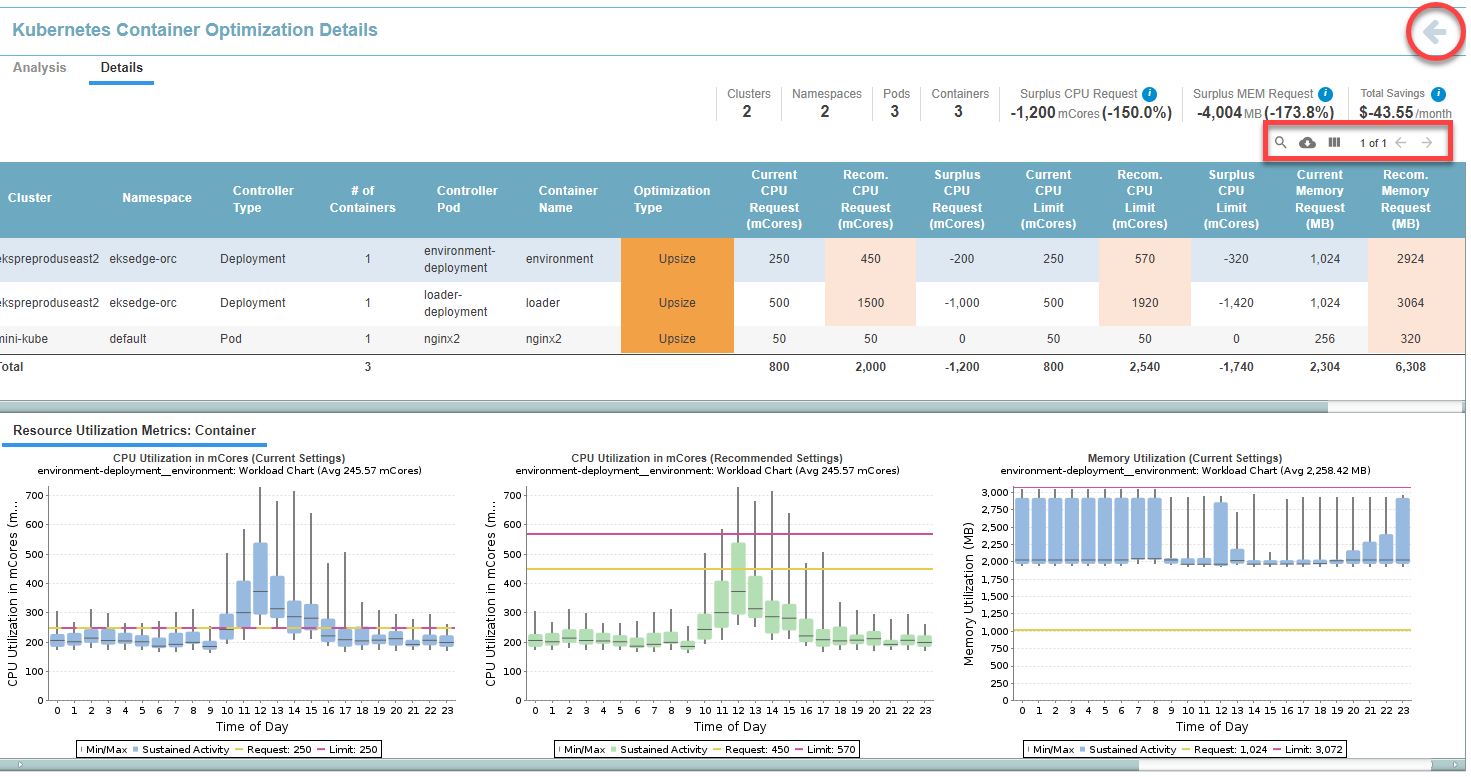1471x777 pixels.
Task: Click Surplus CPU Request info icon
Action: coord(1150,94)
